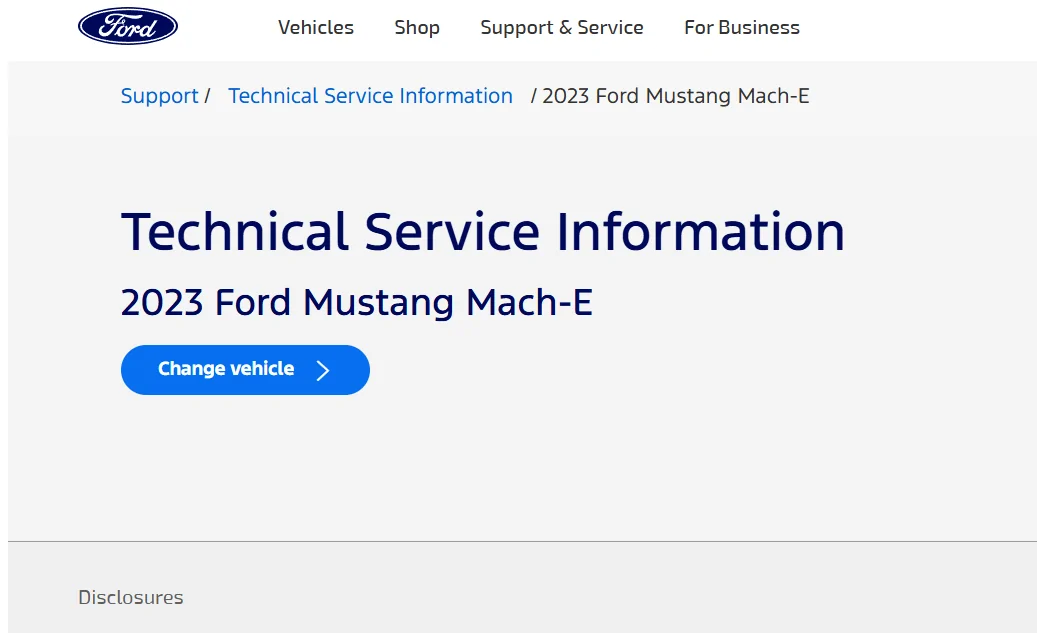This screenshot has width=1037, height=633.
Task: Click the 2023 Ford Mustang Mach-E subheading
Action: [x=356, y=302]
